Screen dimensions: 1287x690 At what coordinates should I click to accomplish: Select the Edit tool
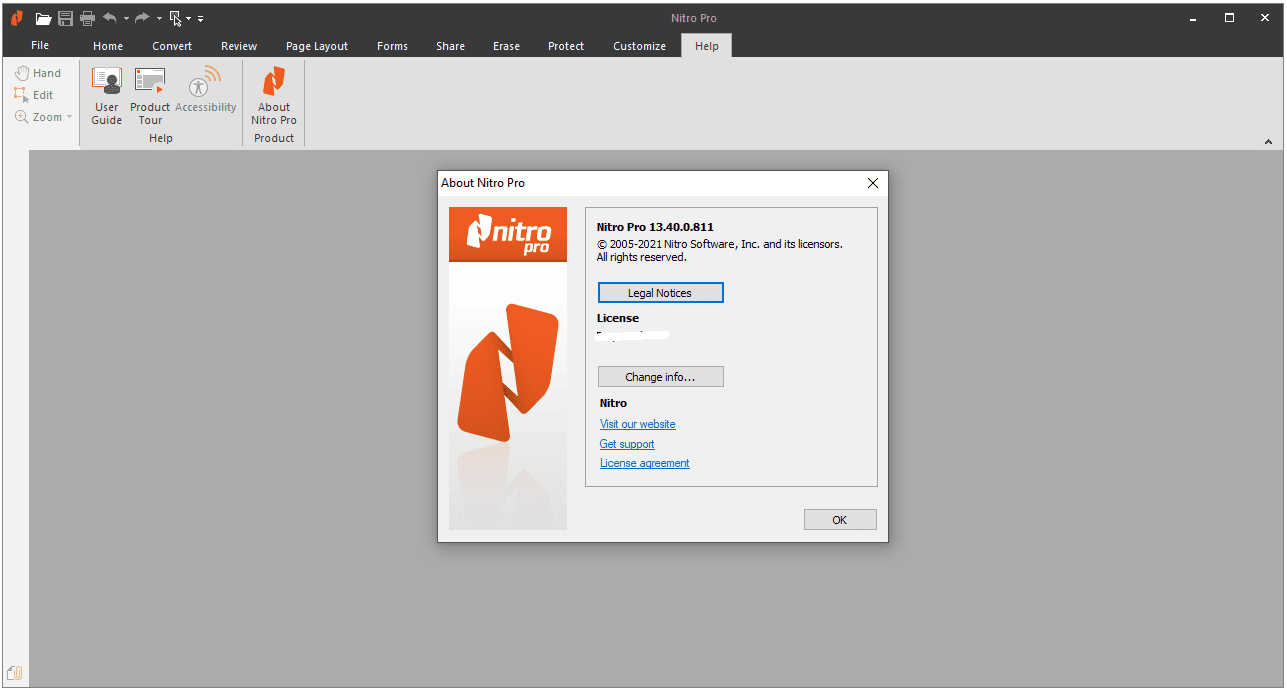pos(34,95)
